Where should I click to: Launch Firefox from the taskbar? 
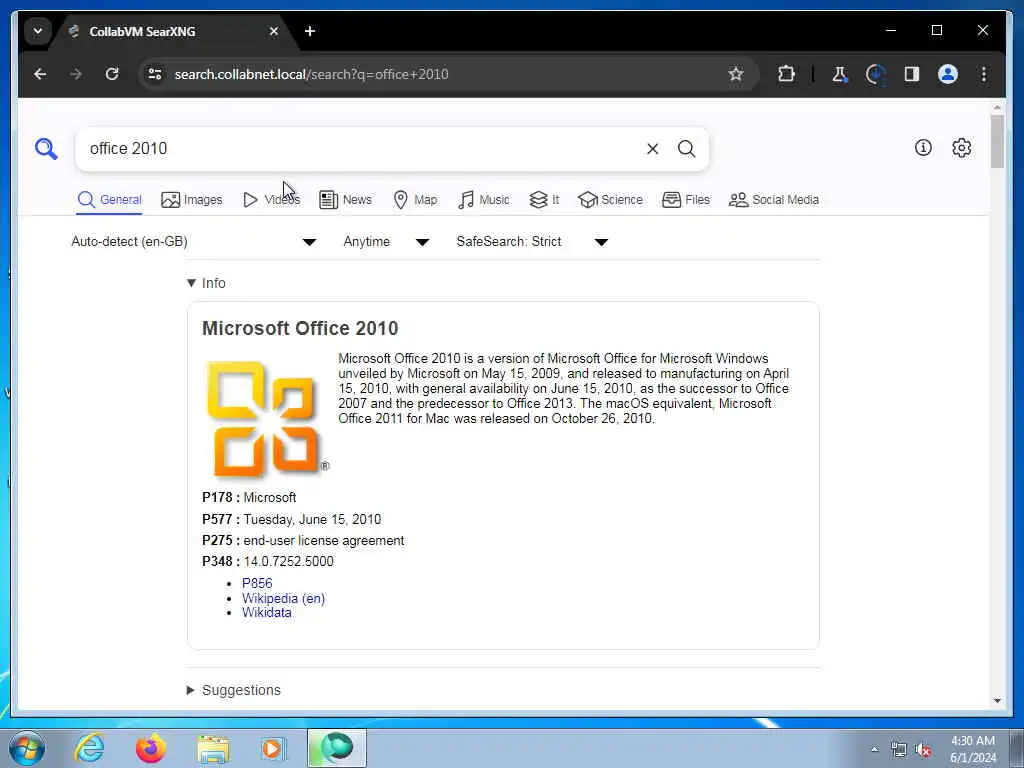click(150, 748)
